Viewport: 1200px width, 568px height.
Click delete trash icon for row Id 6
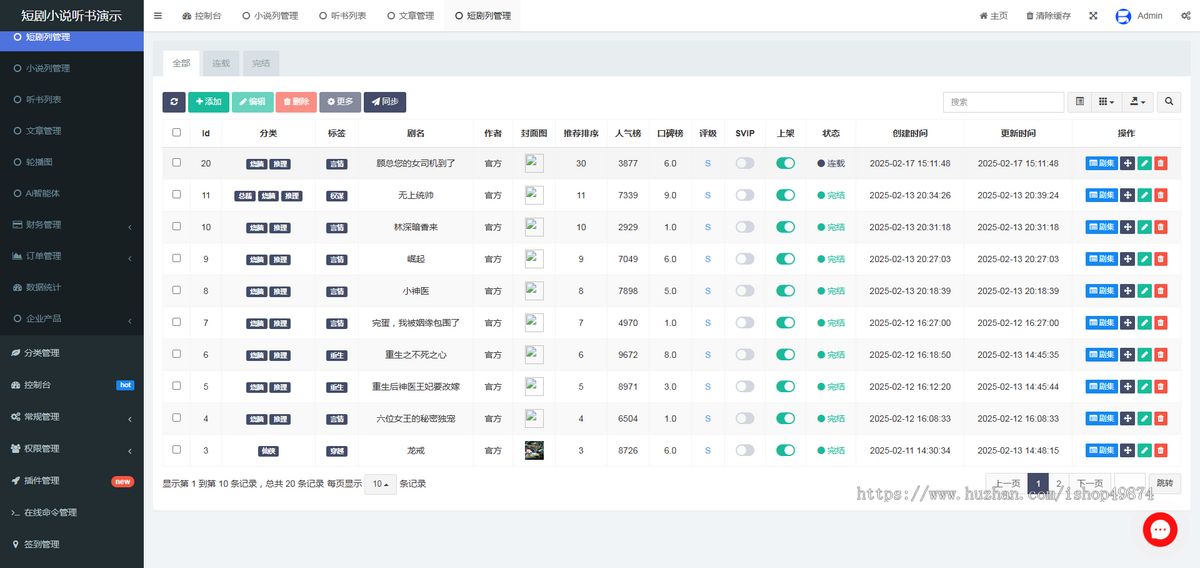click(1160, 355)
